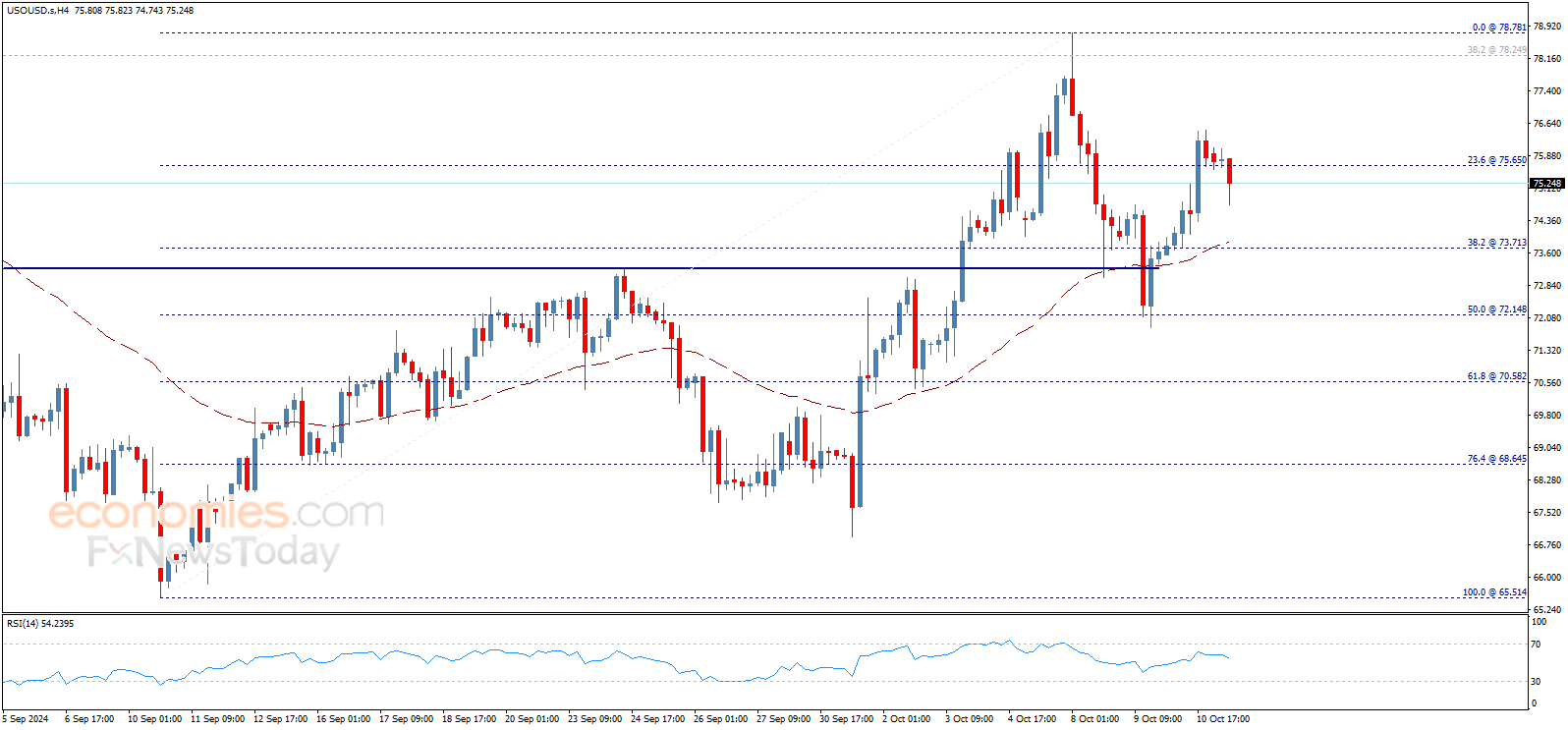Click the 30 Sep 17:00 time label

pos(846,719)
